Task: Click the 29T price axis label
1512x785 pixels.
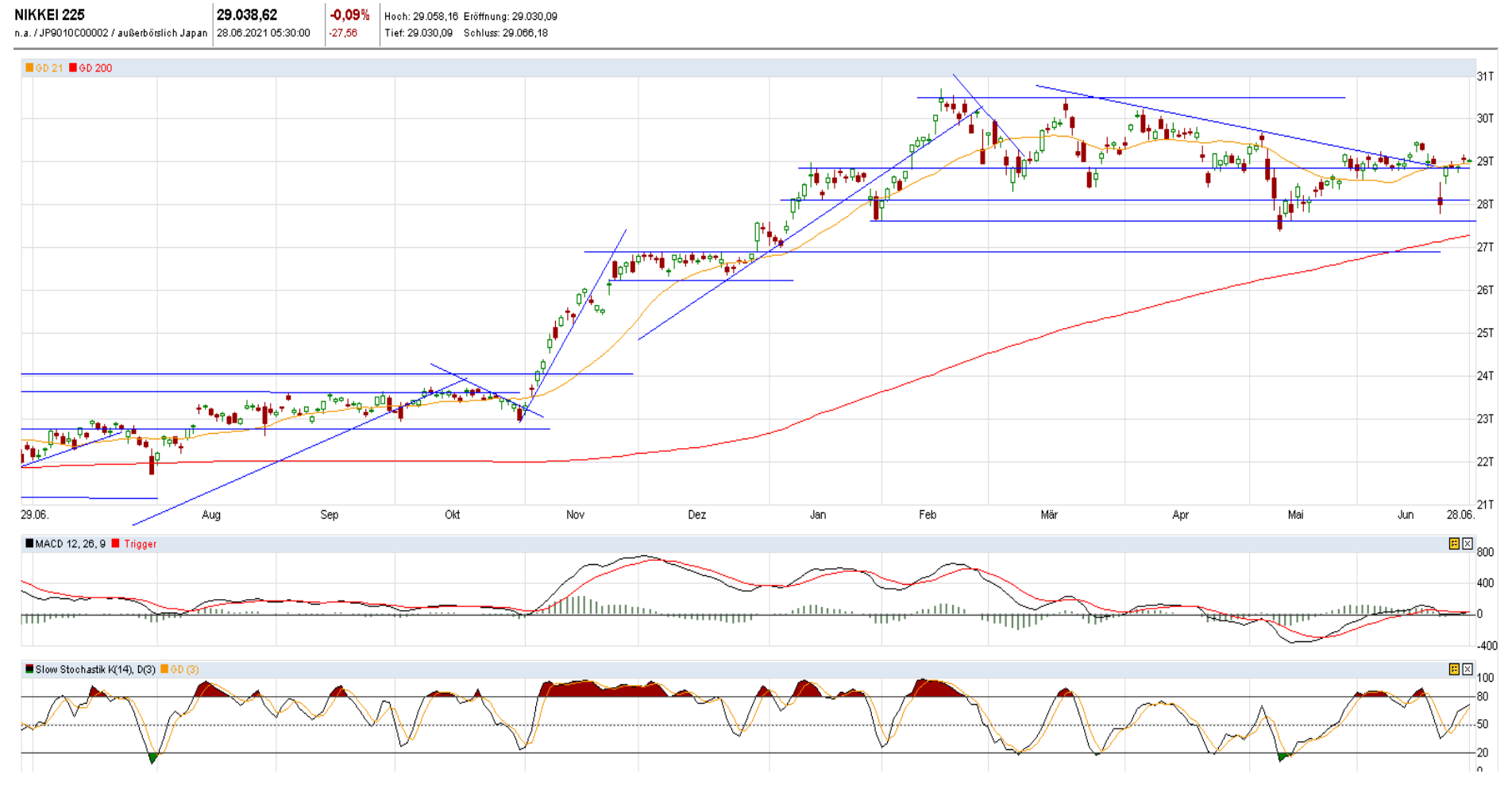Action: pos(1485,161)
